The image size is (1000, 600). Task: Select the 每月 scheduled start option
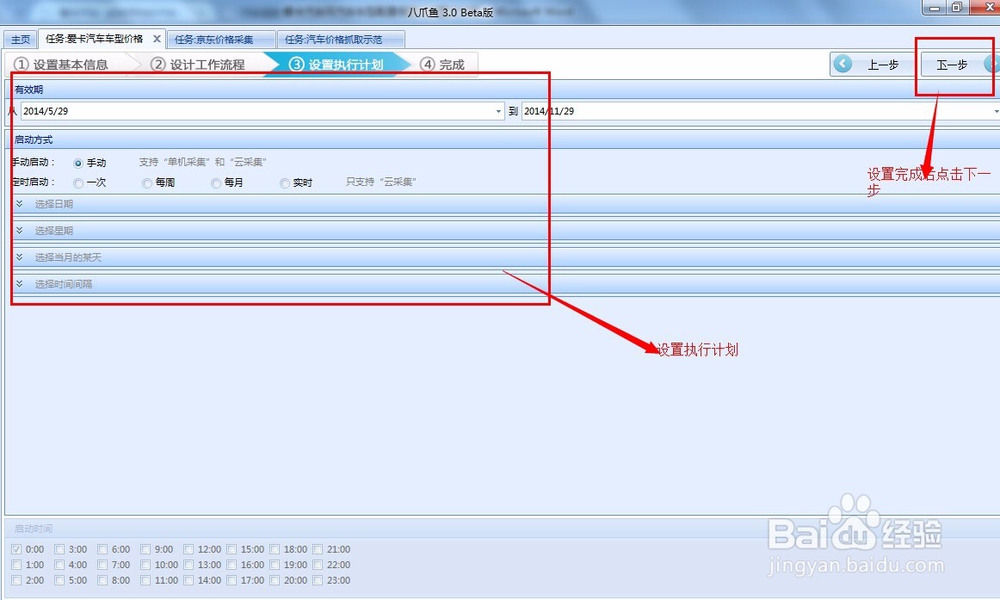[x=216, y=184]
